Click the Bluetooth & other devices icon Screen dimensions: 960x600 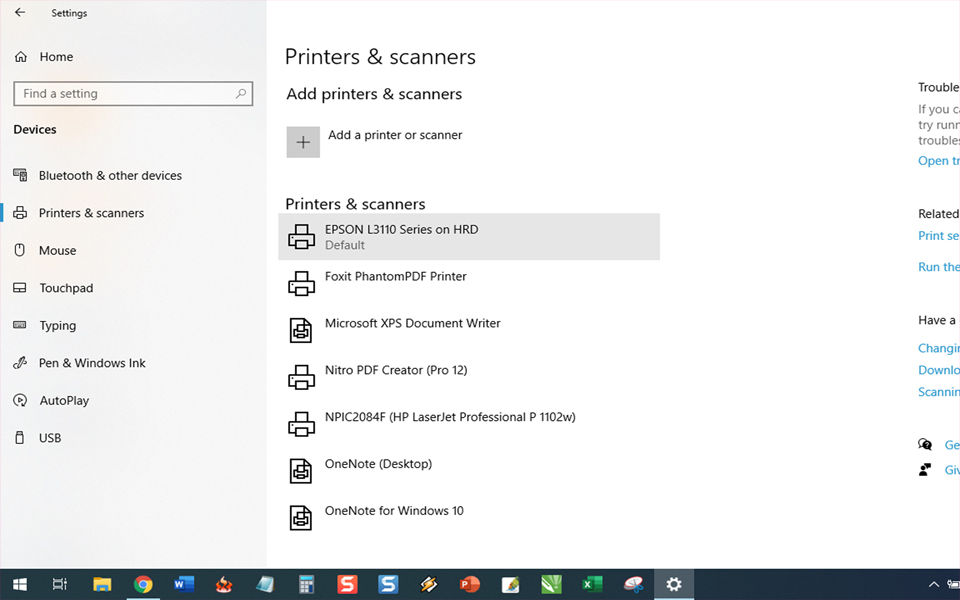(21, 175)
